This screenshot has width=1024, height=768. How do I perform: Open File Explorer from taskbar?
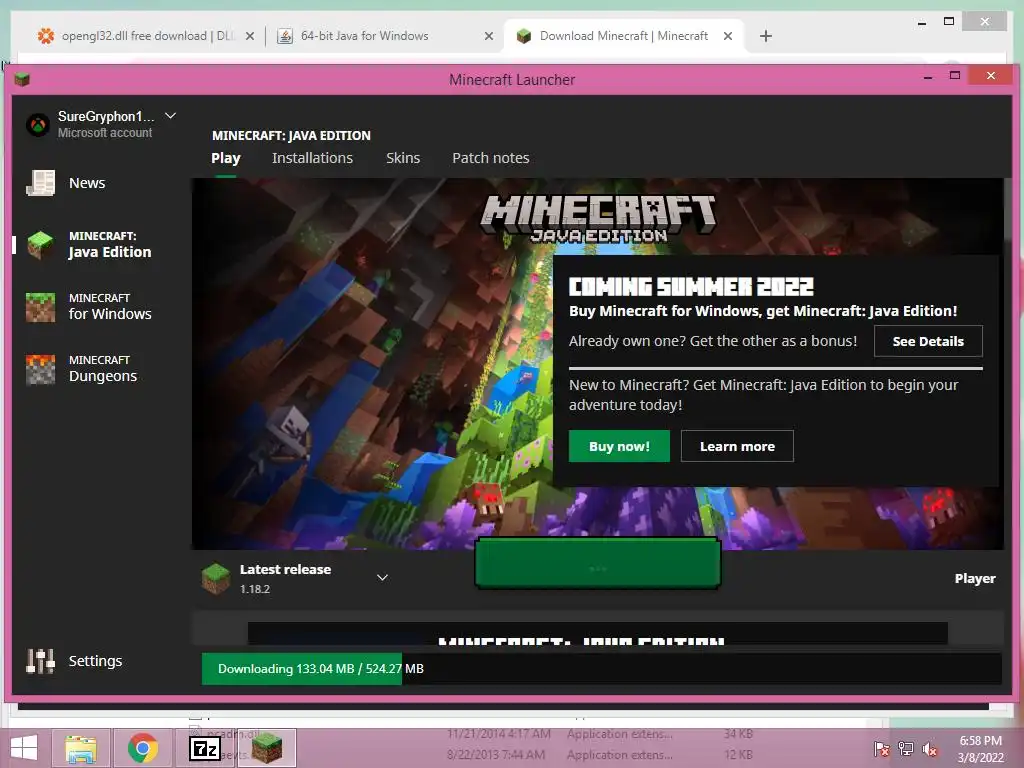click(x=81, y=748)
